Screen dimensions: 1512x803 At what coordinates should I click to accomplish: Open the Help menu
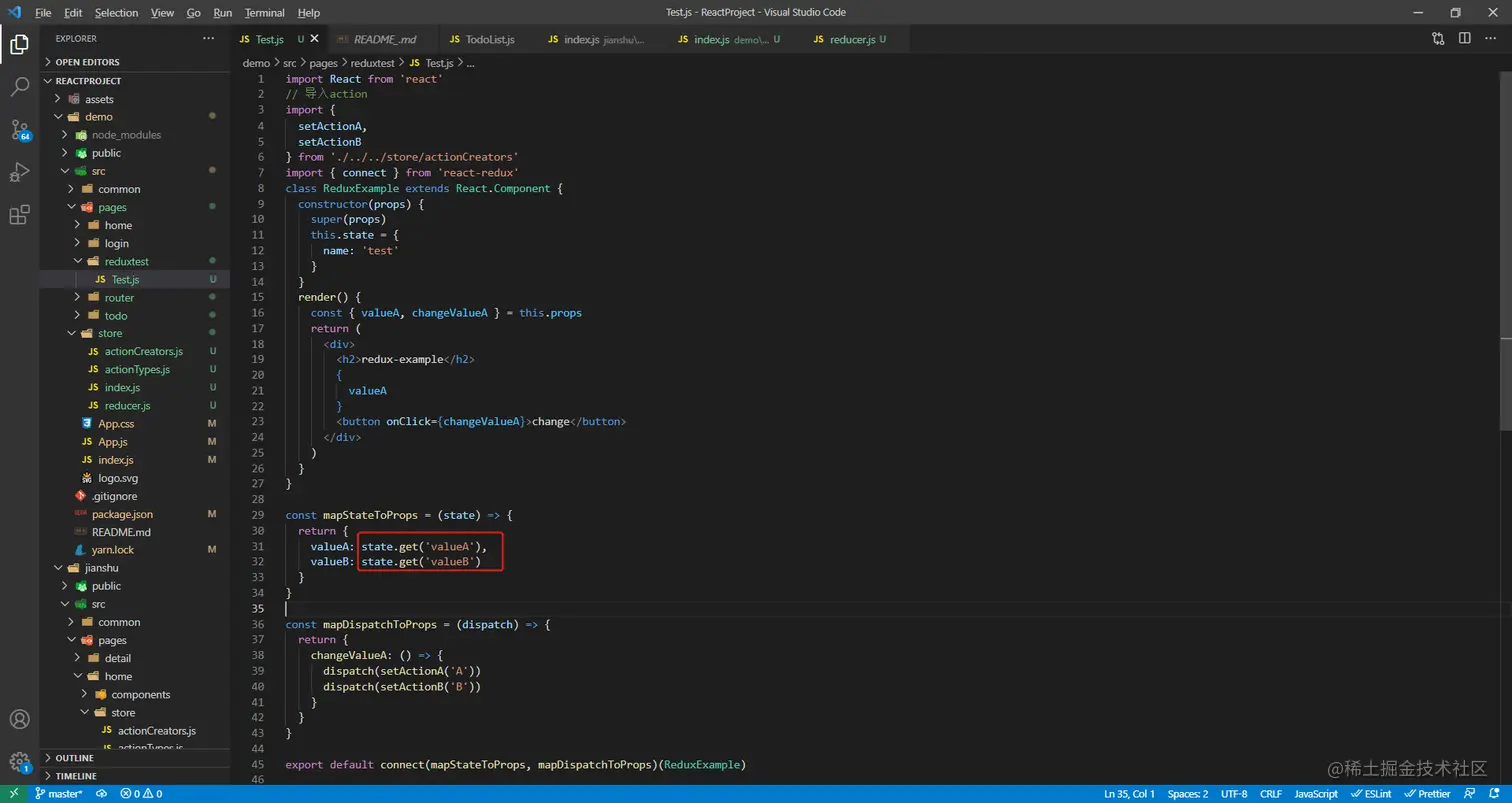(x=309, y=13)
